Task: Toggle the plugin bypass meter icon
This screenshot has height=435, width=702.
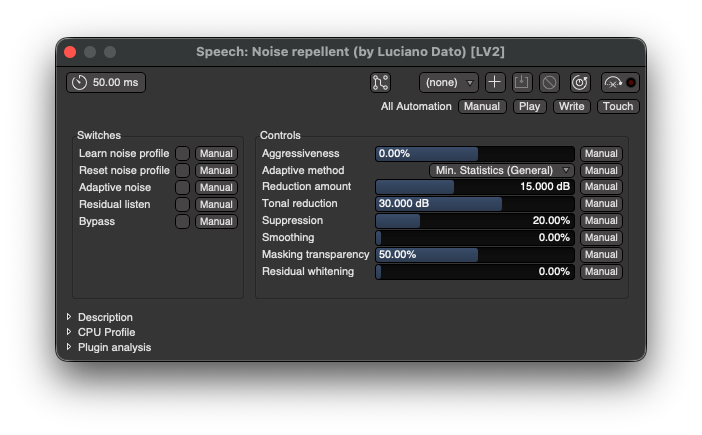Action: pyautogui.click(x=620, y=83)
